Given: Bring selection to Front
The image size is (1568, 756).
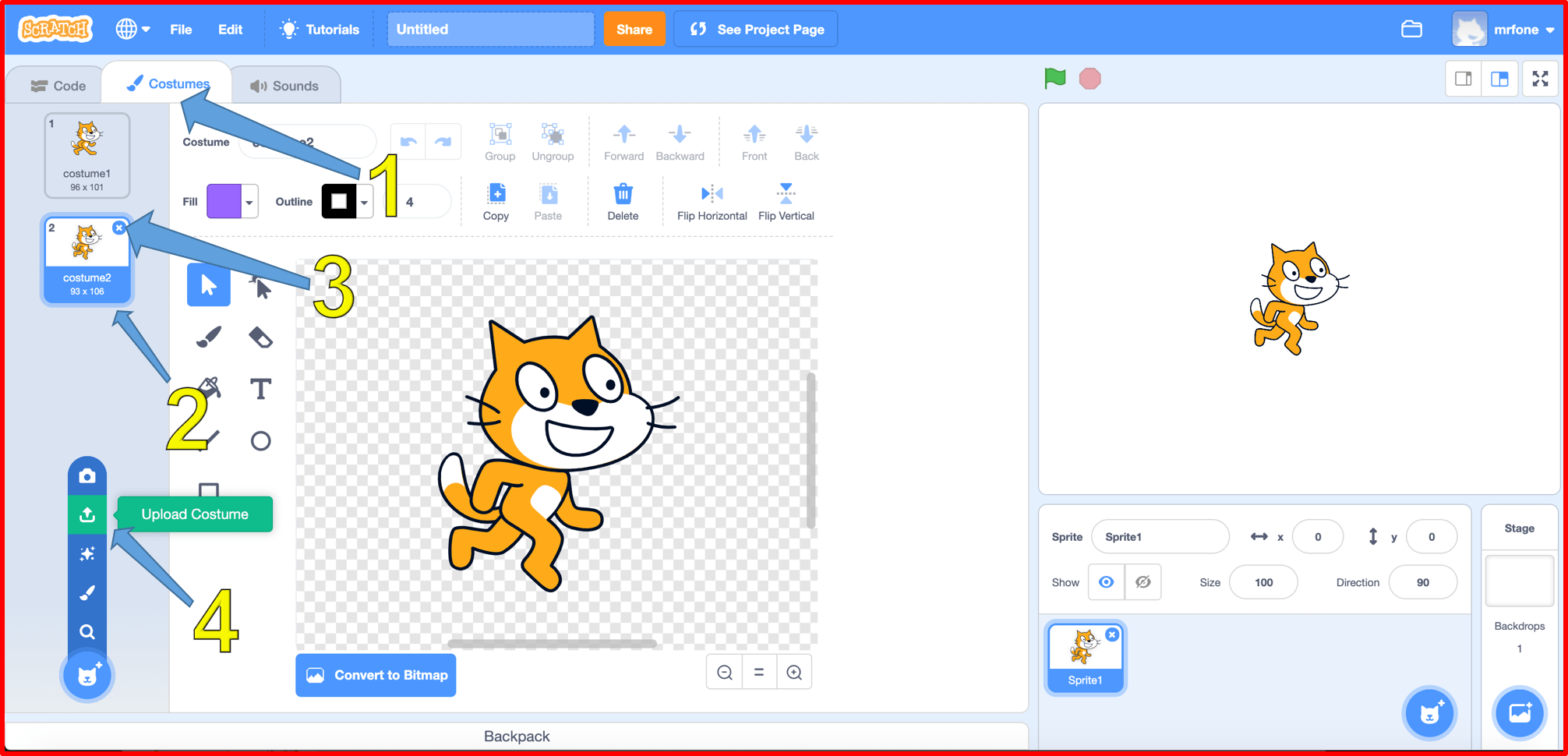Looking at the screenshot, I should (x=754, y=142).
